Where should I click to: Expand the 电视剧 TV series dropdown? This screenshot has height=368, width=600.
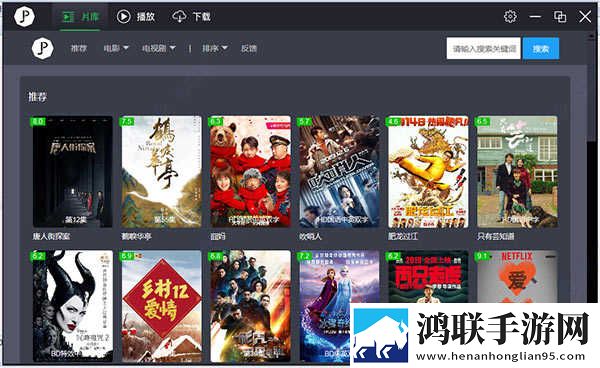point(159,48)
